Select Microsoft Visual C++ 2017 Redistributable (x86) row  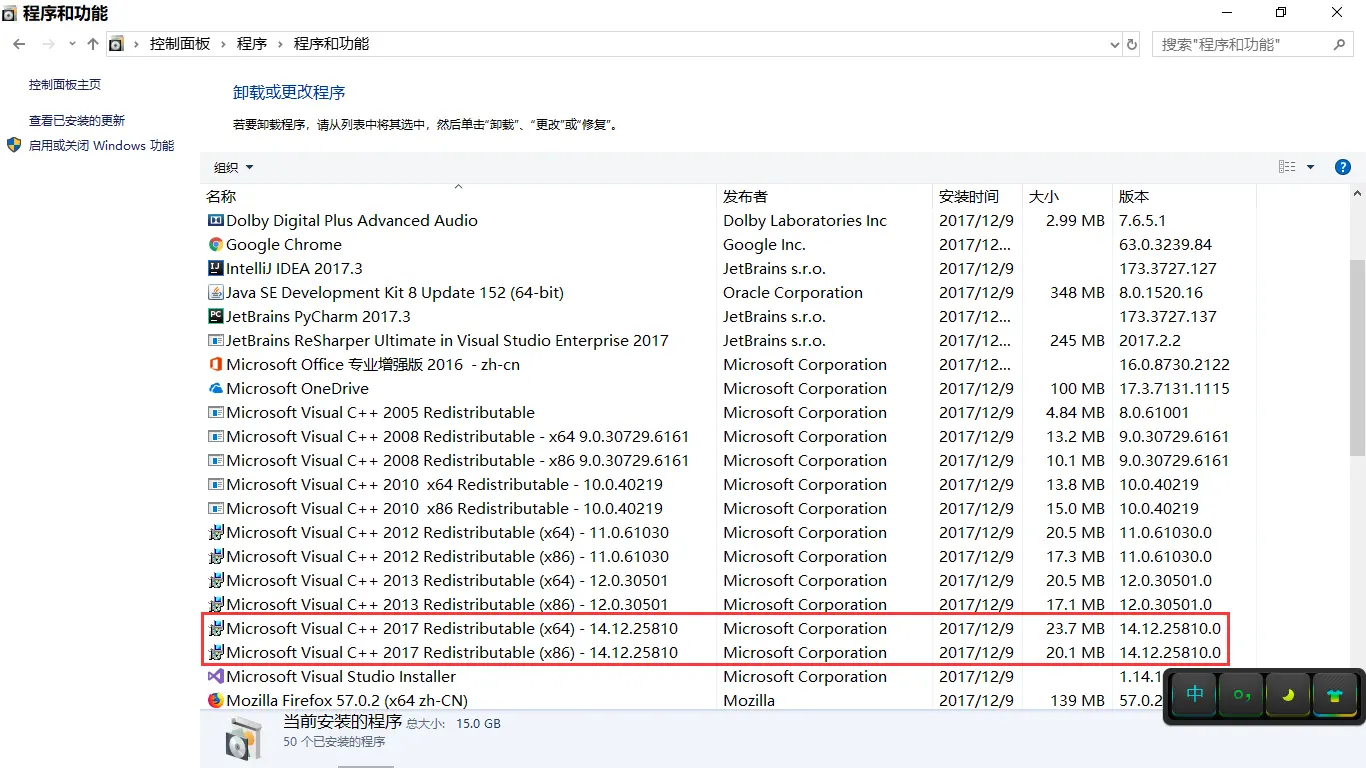coord(728,652)
